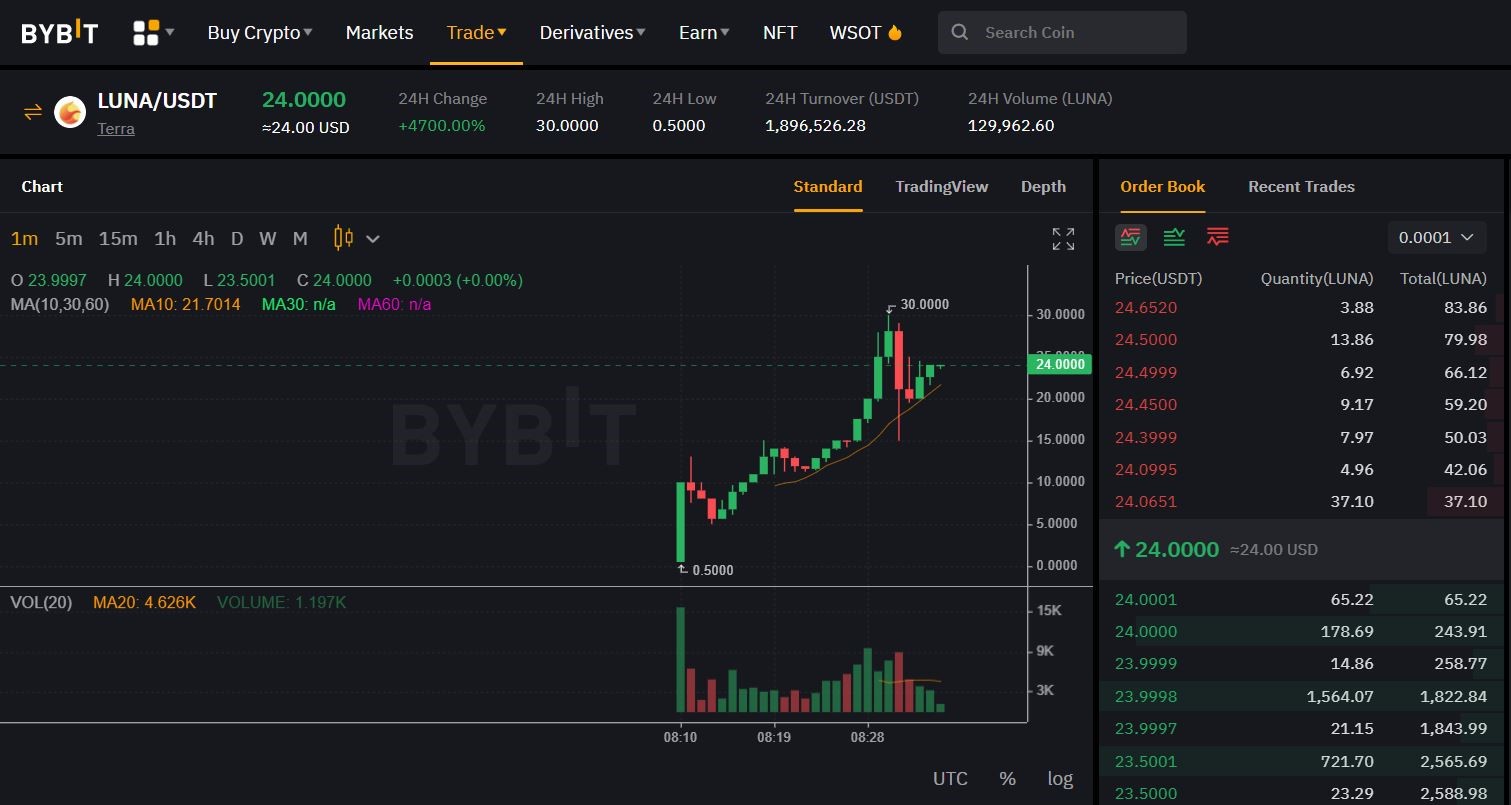Show buy orders only in order book
The width and height of the screenshot is (1511, 805).
tap(1174, 237)
